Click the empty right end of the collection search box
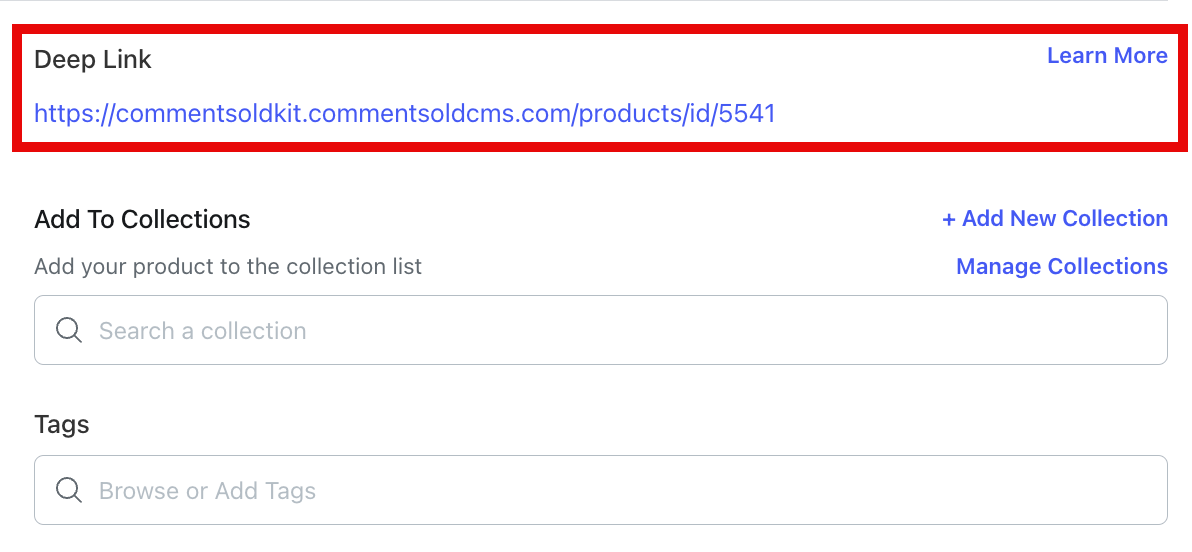 pyautogui.click(x=1064, y=330)
